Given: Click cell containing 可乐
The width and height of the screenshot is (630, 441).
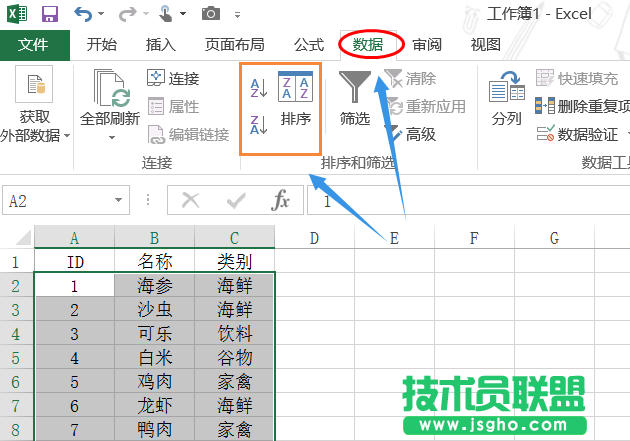Looking at the screenshot, I should [154, 333].
